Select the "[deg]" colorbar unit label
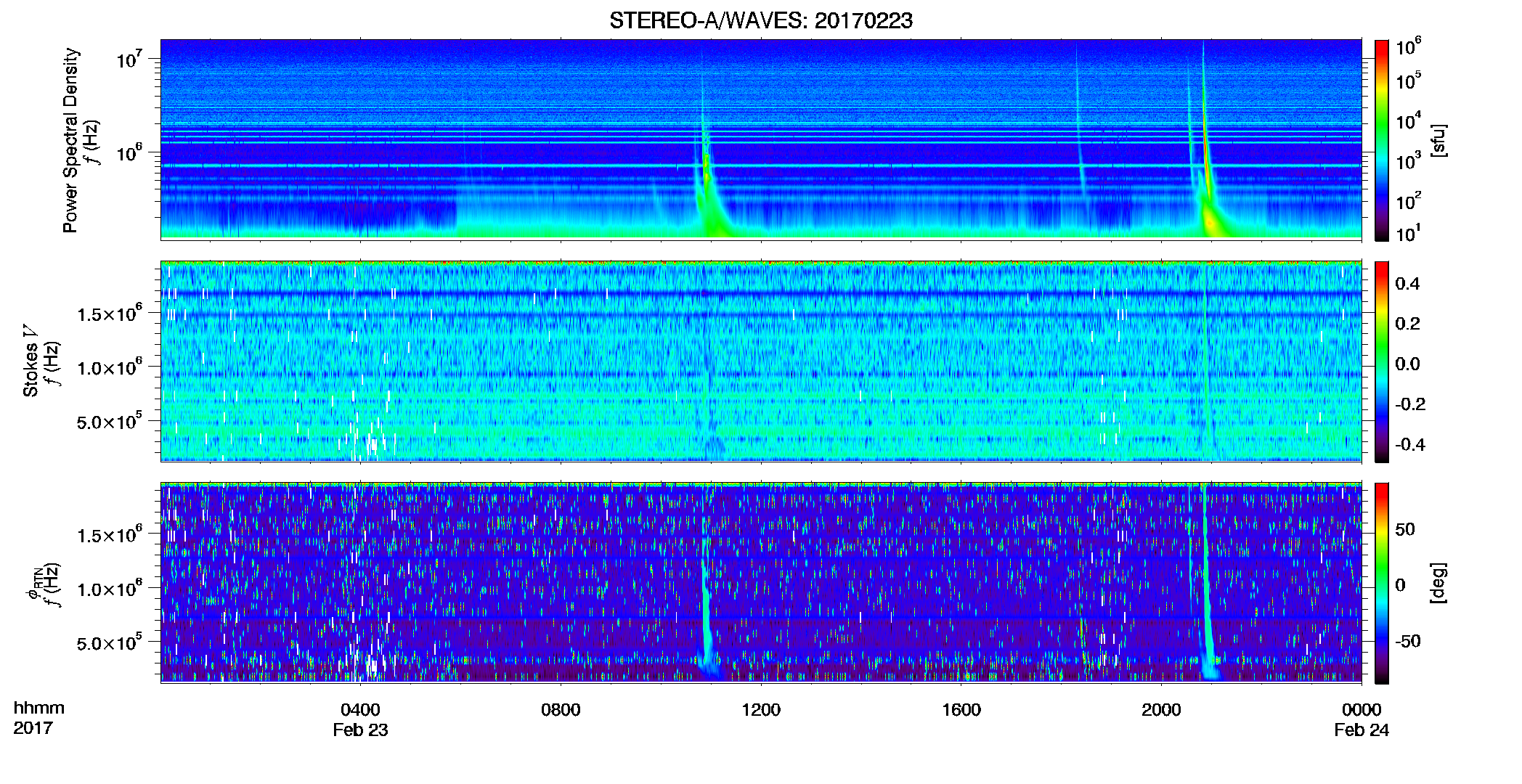Screen dimensions: 1522x784 coord(1438,583)
